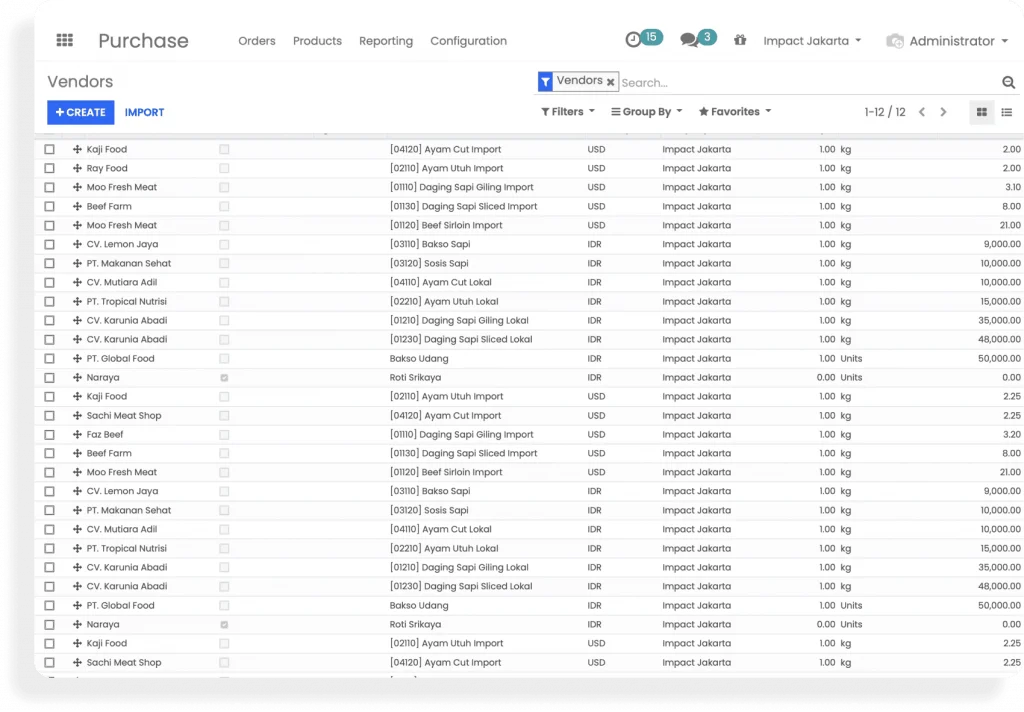
Task: Remove the Vendors filter tag
Action: 610,82
